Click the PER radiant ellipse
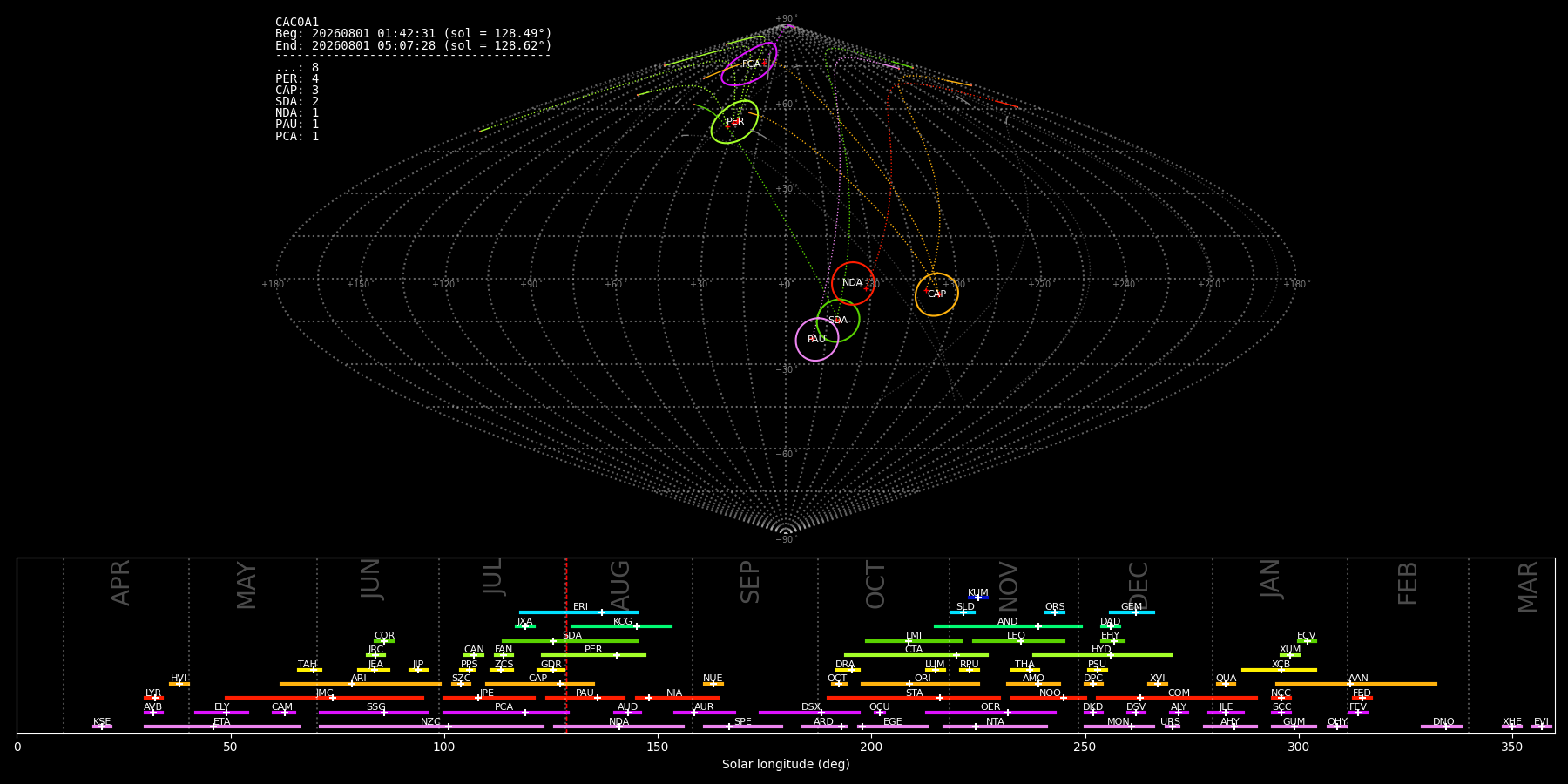Viewport: 1568px width, 784px height. [734, 121]
